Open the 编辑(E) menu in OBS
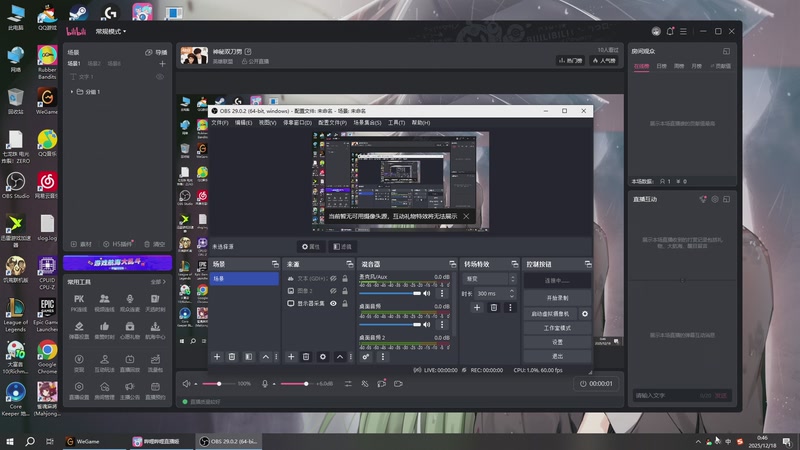 [x=243, y=123]
